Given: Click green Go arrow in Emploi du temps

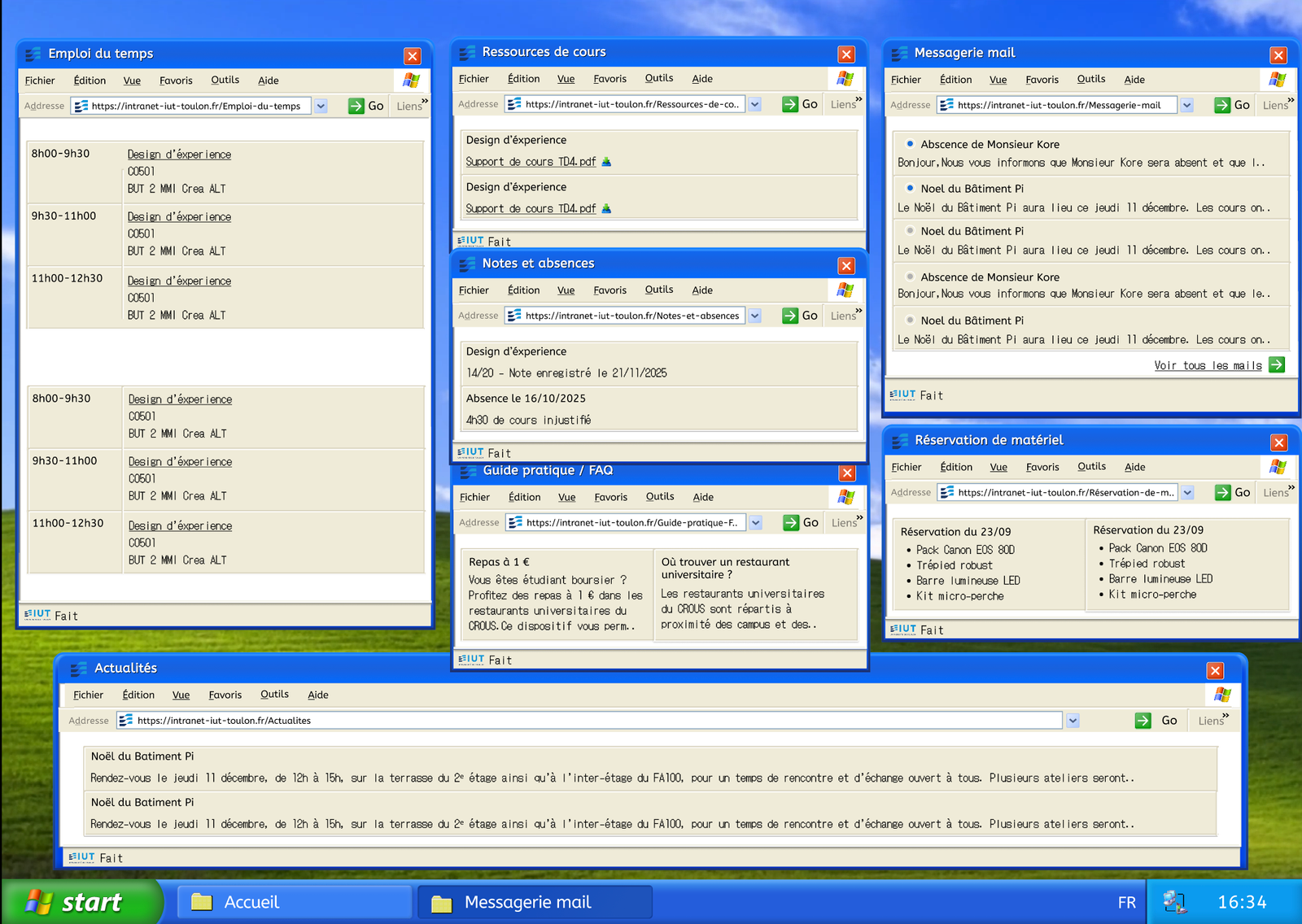Looking at the screenshot, I should coord(356,106).
